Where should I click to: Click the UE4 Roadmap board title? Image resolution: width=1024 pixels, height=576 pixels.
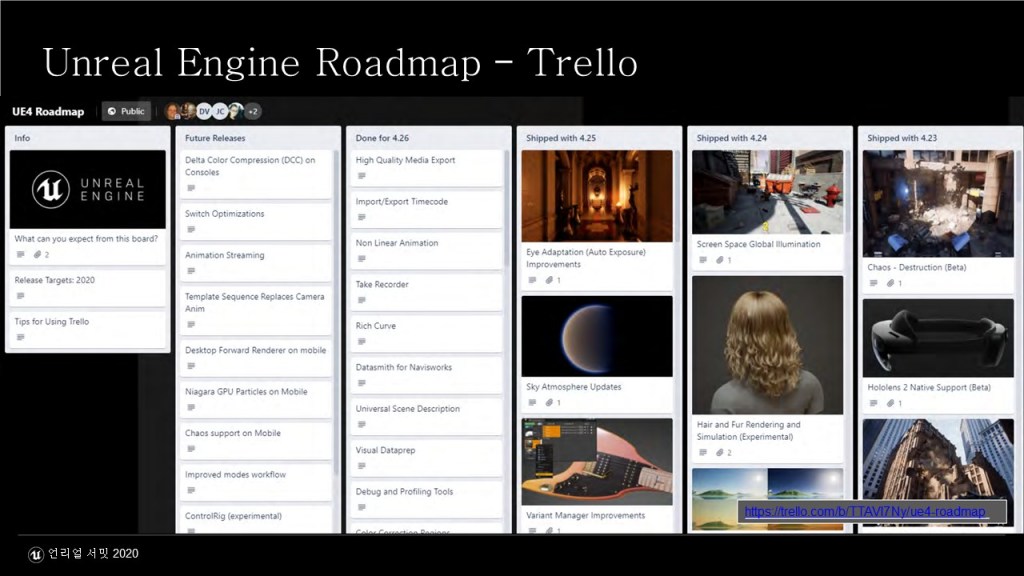[48, 111]
